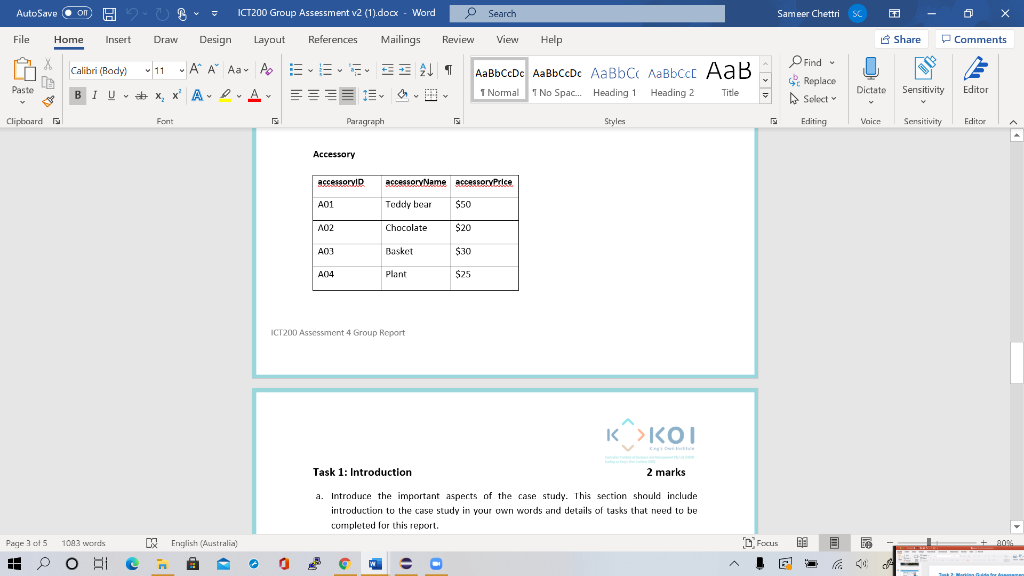Open Chrome from the taskbar
This screenshot has width=1024, height=576.
343,564
